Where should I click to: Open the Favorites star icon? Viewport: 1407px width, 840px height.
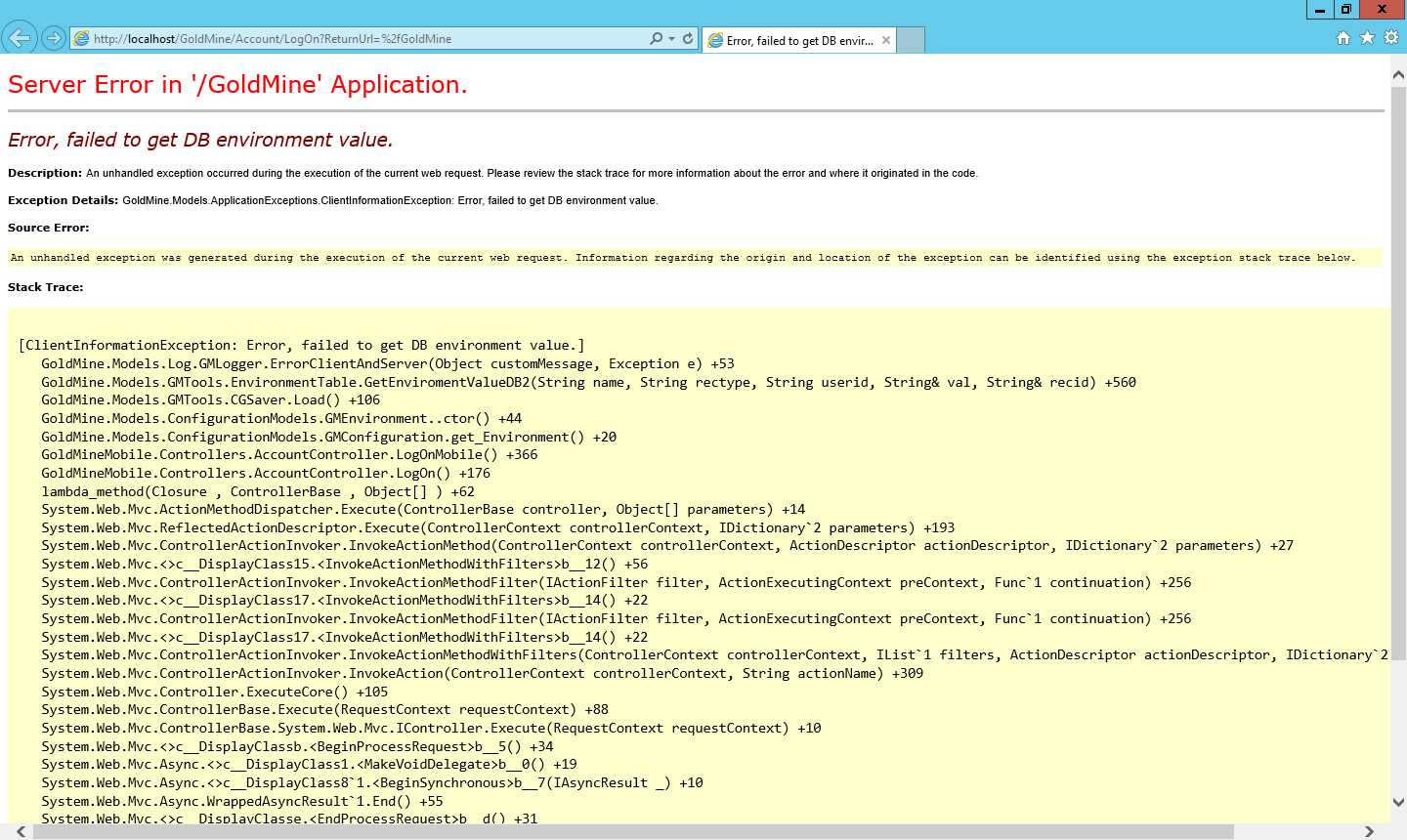1367,37
